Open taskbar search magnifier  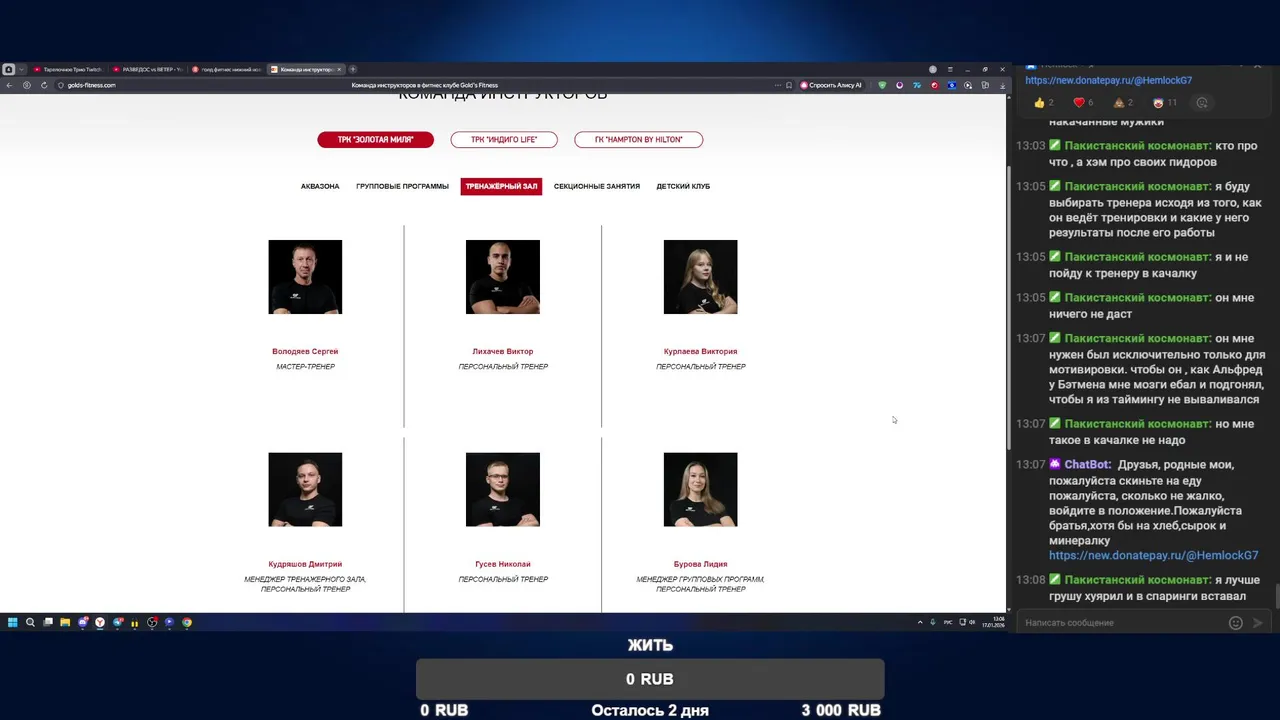click(30, 622)
